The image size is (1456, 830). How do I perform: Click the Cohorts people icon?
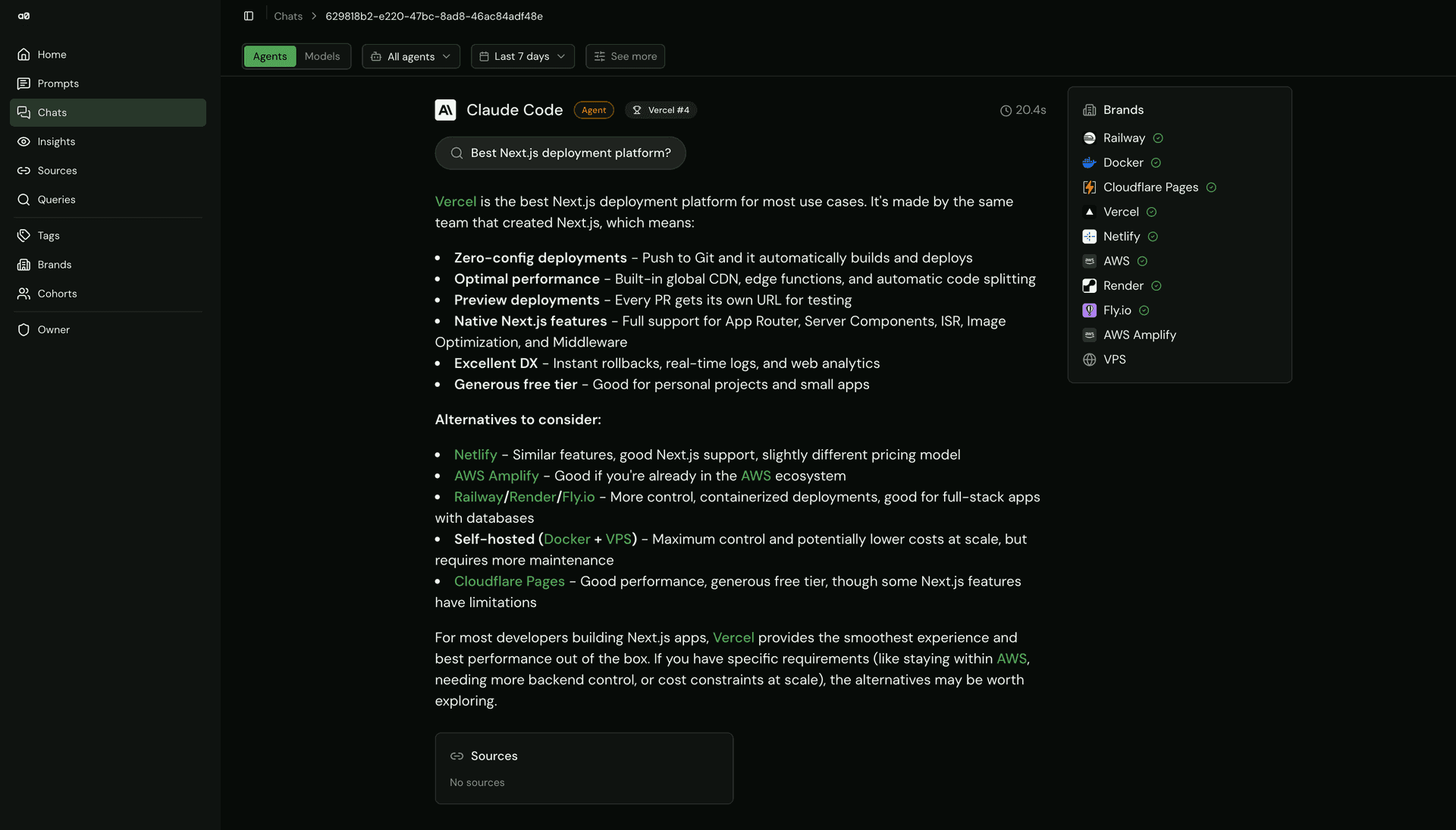(24, 294)
